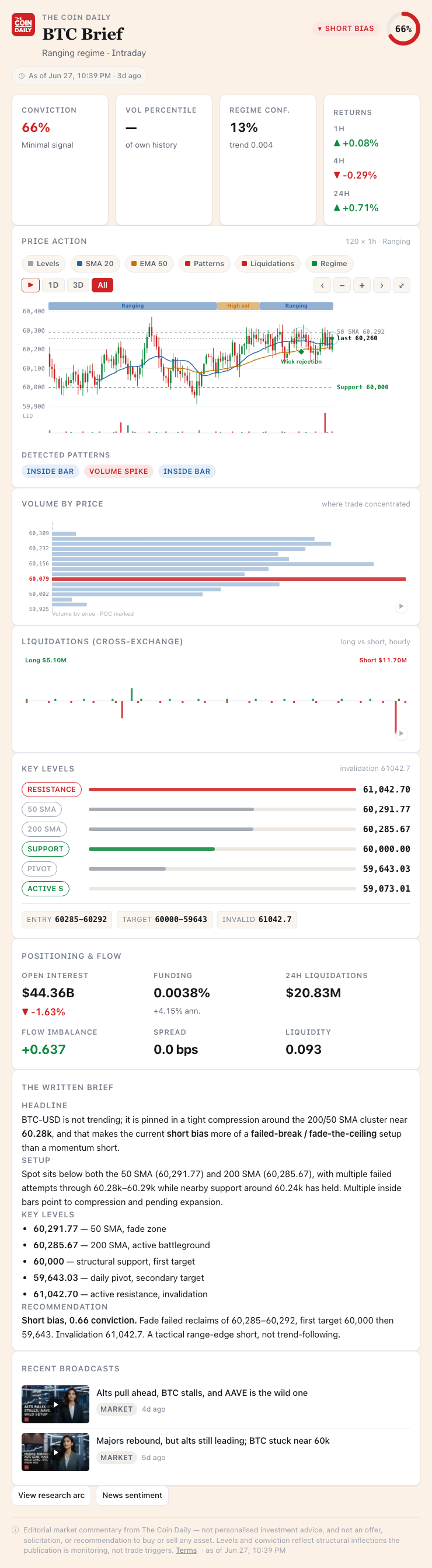Click the first Inside Bar pattern tag
Screen dimensions: 432x1568
coord(51,471)
